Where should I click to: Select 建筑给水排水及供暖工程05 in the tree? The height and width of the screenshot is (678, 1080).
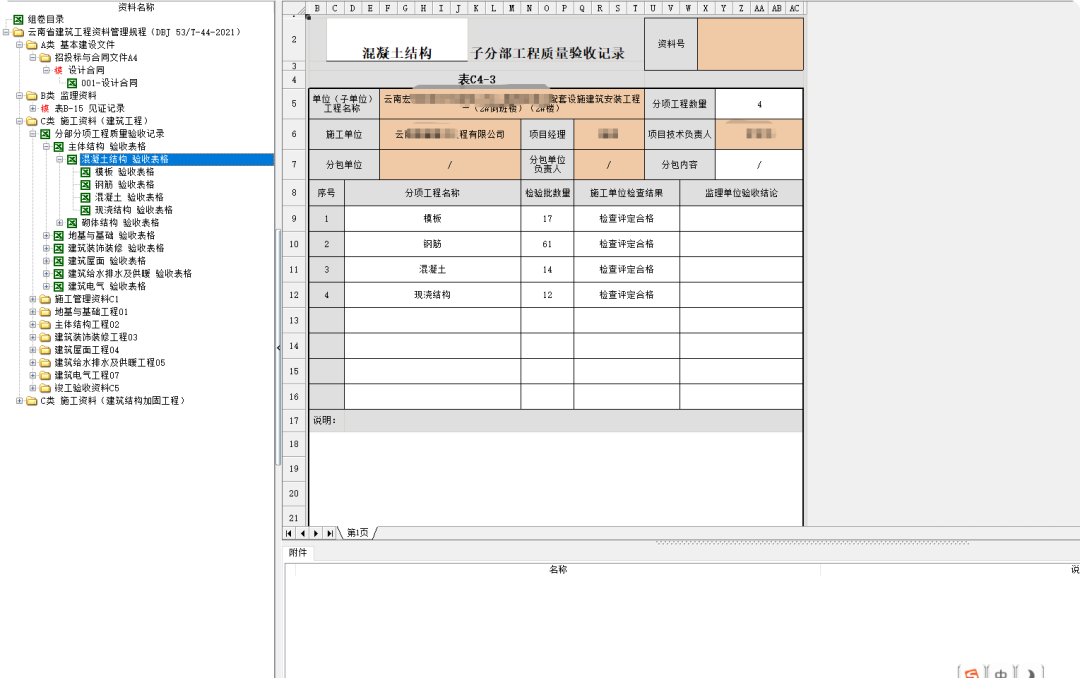click(x=110, y=363)
